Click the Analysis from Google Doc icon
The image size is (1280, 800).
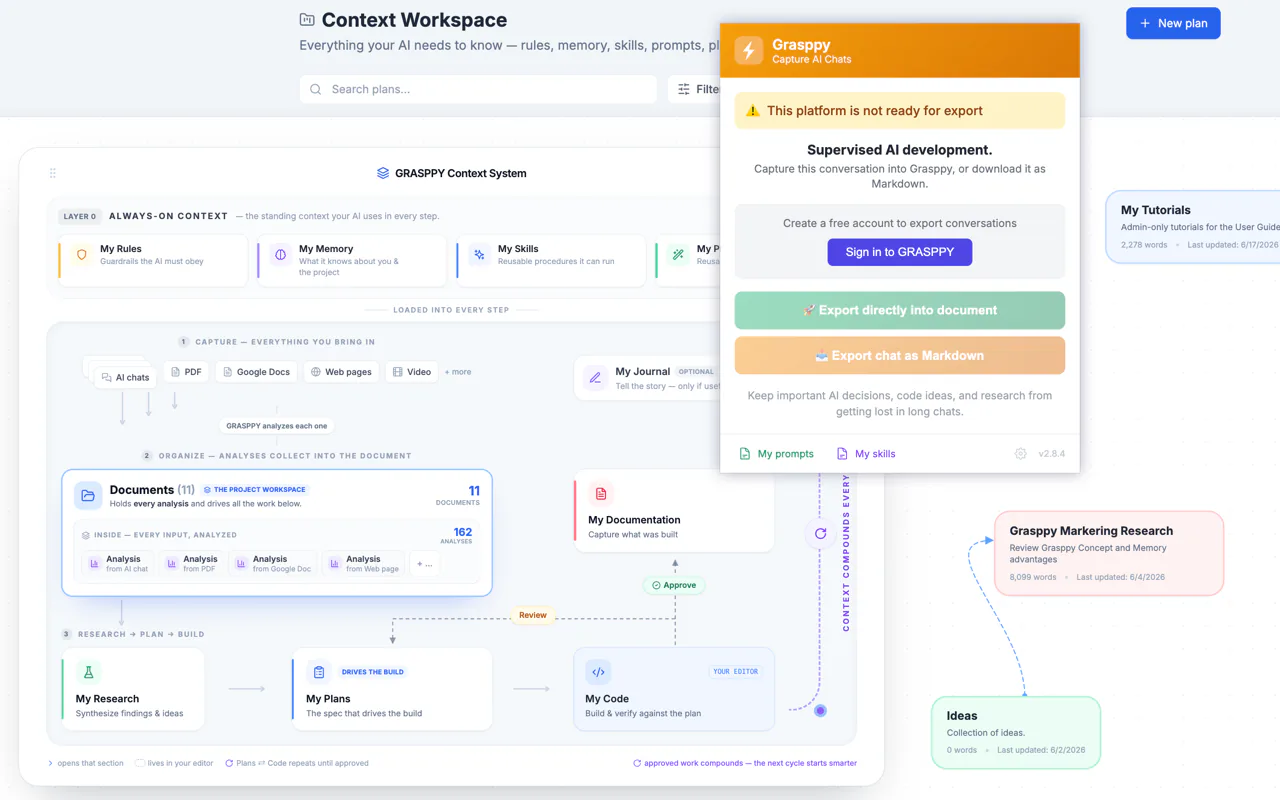(242, 564)
